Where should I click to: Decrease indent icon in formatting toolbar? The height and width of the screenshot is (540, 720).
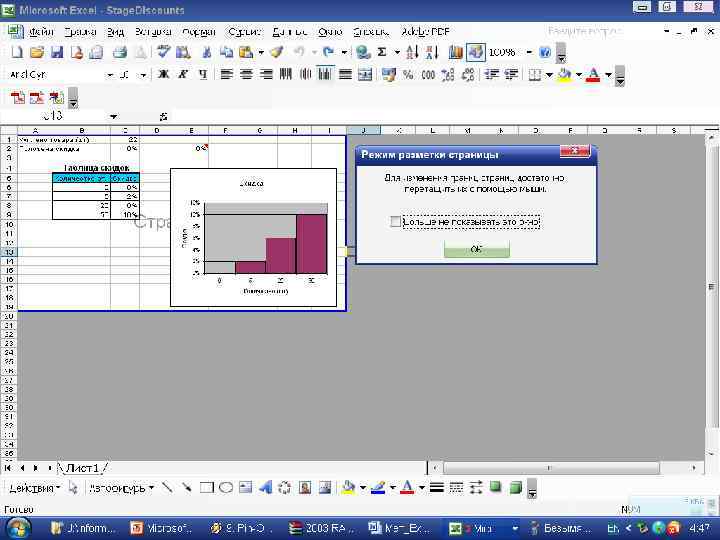pyautogui.click(x=492, y=74)
